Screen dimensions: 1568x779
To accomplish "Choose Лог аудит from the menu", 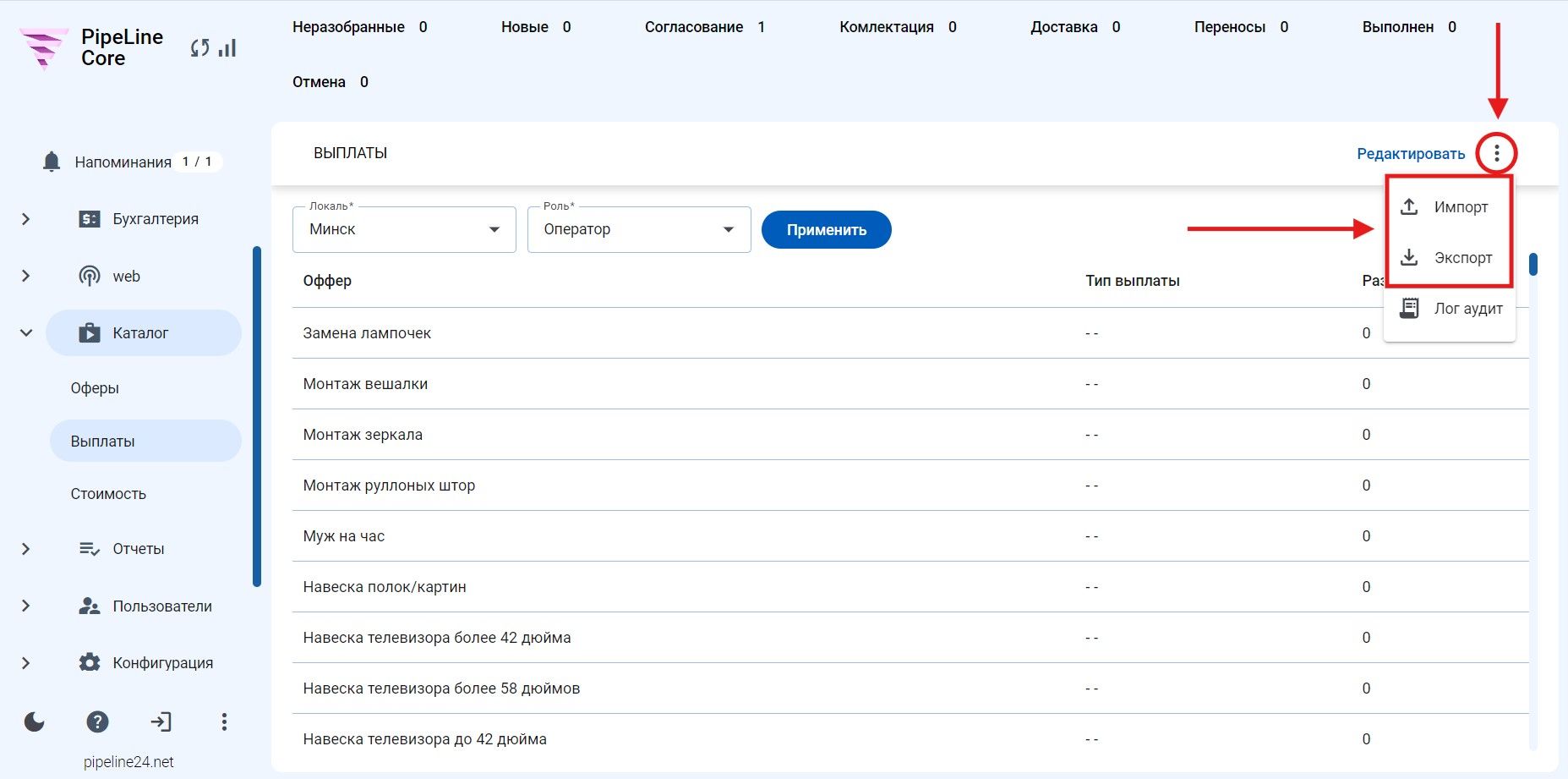I will pos(1450,309).
